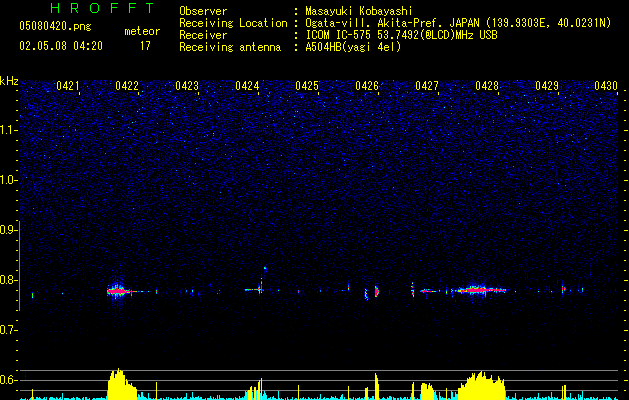629x400 pixels.
Task: Click the Receiving antenna label
Action: [x=230, y=47]
